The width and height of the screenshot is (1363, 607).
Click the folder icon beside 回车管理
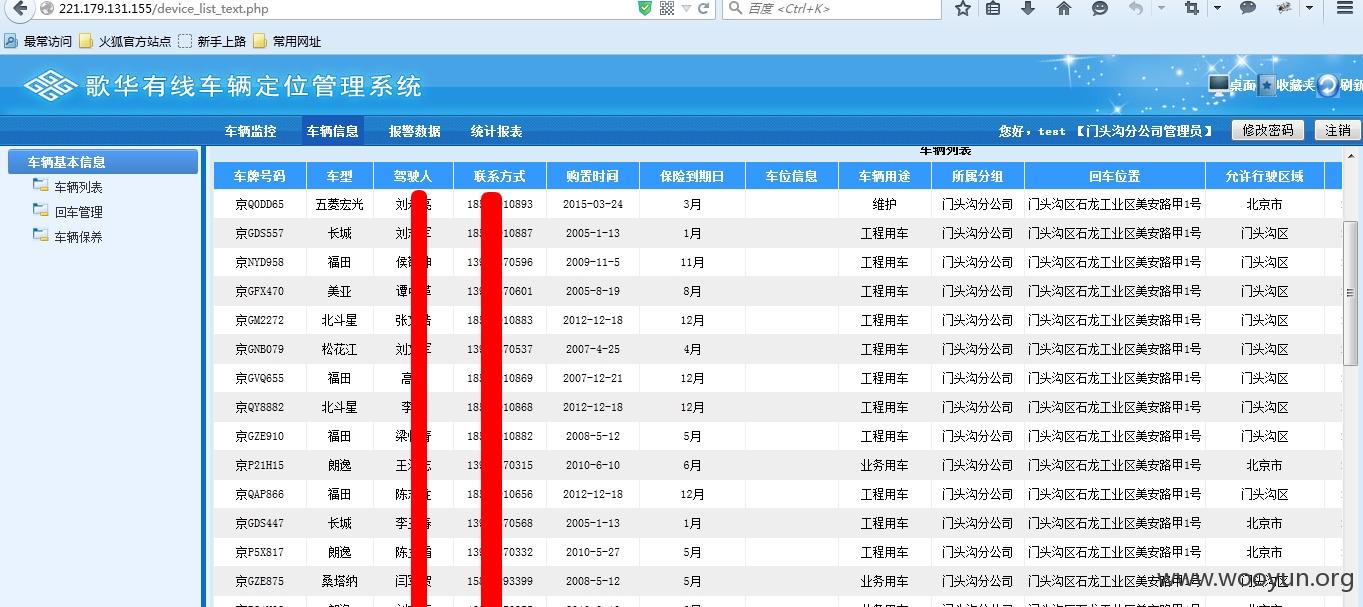[40, 211]
